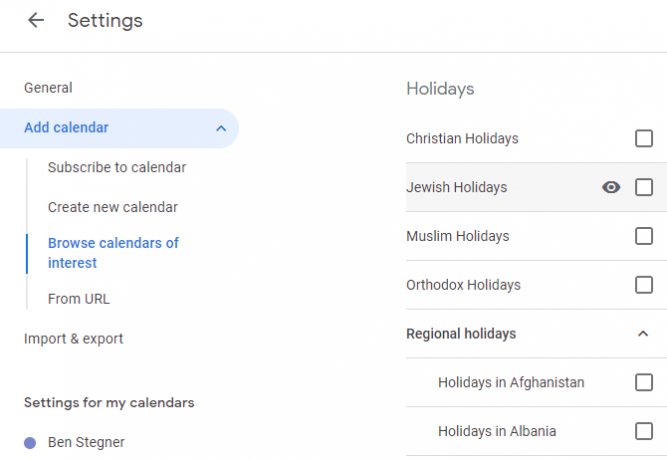Collapse the Add calendar section chevron
Image resolution: width=667 pixels, height=460 pixels.
[221, 128]
